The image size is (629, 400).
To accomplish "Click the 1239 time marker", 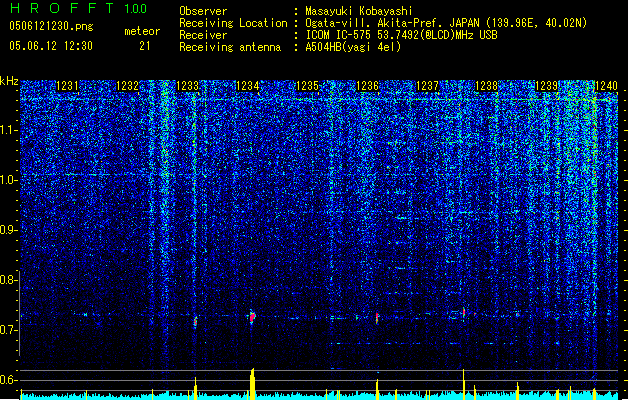I will coord(547,86).
